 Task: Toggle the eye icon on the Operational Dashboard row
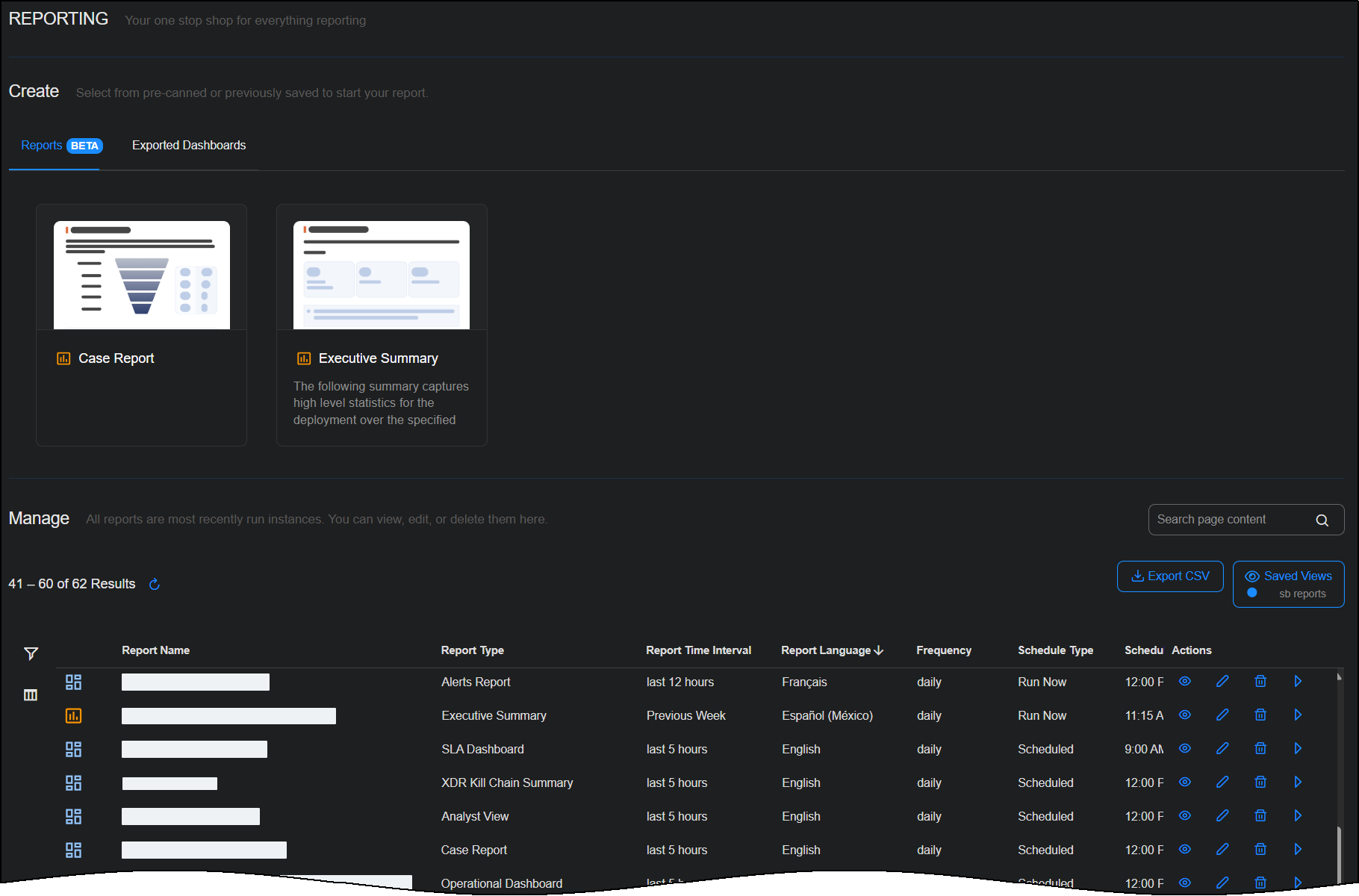1184,883
